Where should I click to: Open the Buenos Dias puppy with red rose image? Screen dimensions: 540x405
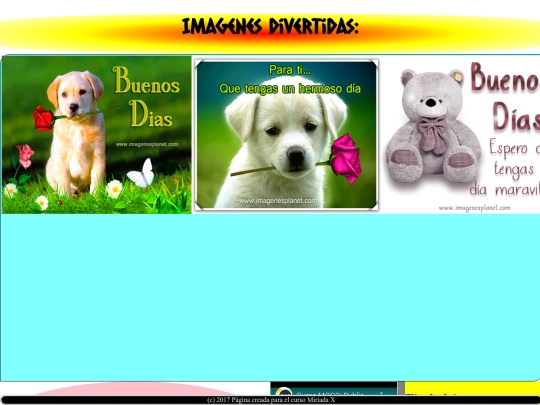click(96, 135)
